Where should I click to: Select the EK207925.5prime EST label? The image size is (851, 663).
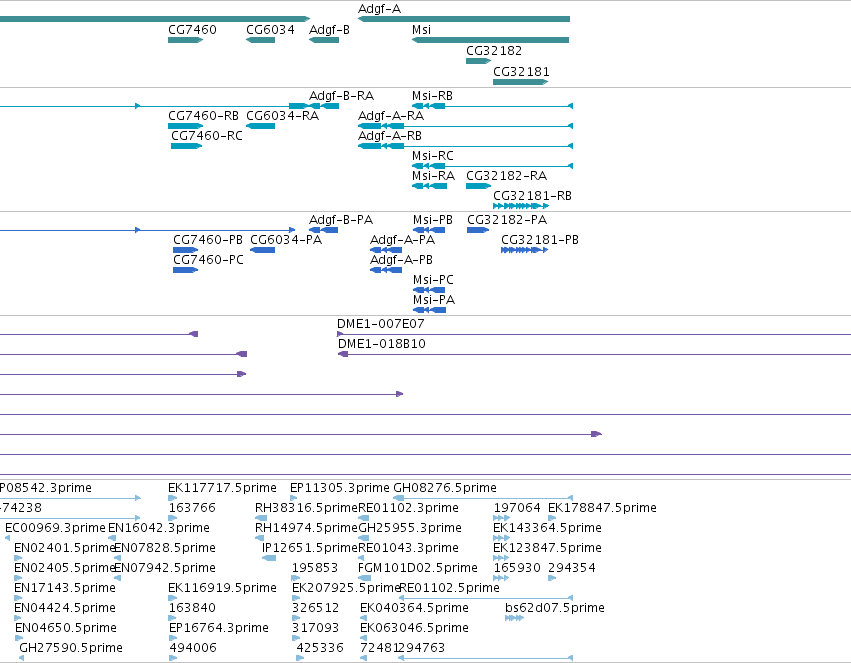pos(346,588)
